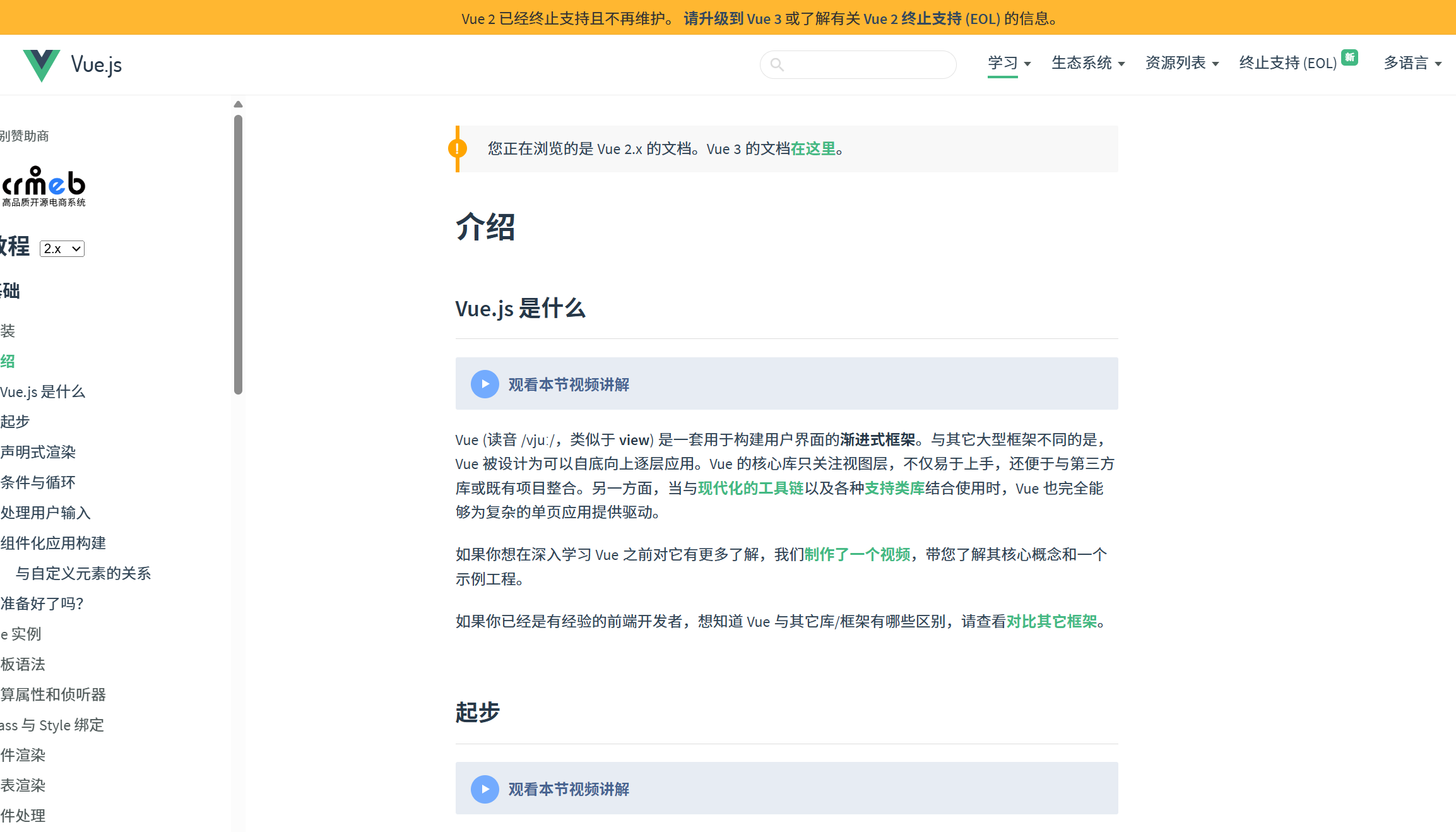This screenshot has width=1456, height=832.
Task: Open the 生态系统 dropdown menu
Action: [1088, 63]
